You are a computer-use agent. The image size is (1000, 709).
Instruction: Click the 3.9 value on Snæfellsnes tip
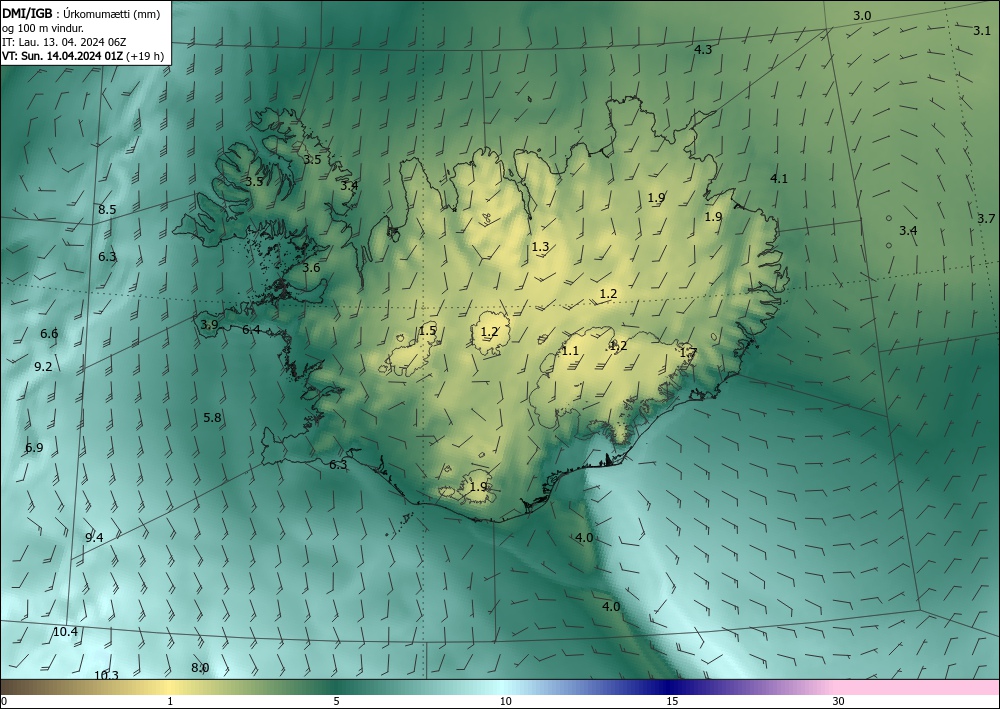coord(209,325)
